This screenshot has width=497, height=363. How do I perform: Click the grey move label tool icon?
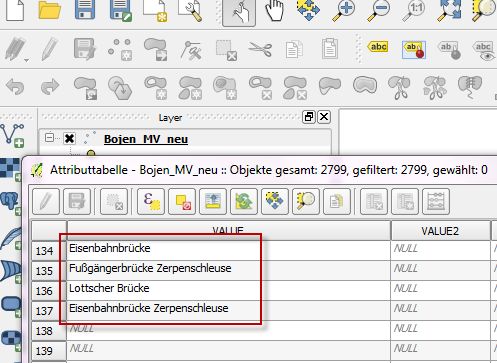tap(450, 50)
